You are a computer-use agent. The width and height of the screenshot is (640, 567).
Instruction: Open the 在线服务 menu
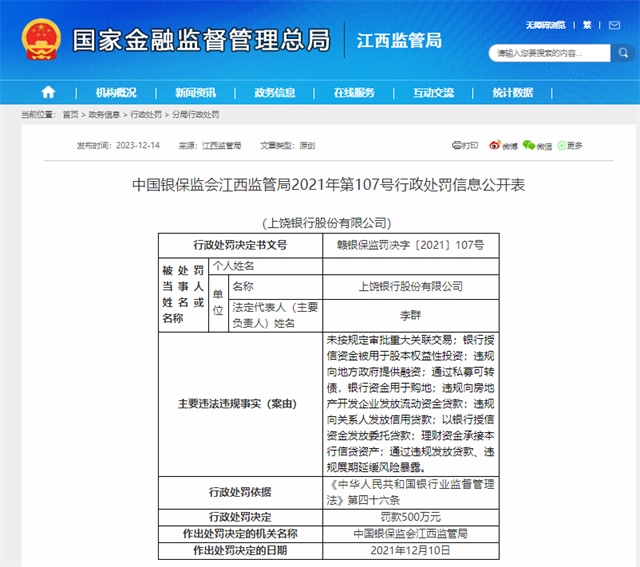coord(354,93)
